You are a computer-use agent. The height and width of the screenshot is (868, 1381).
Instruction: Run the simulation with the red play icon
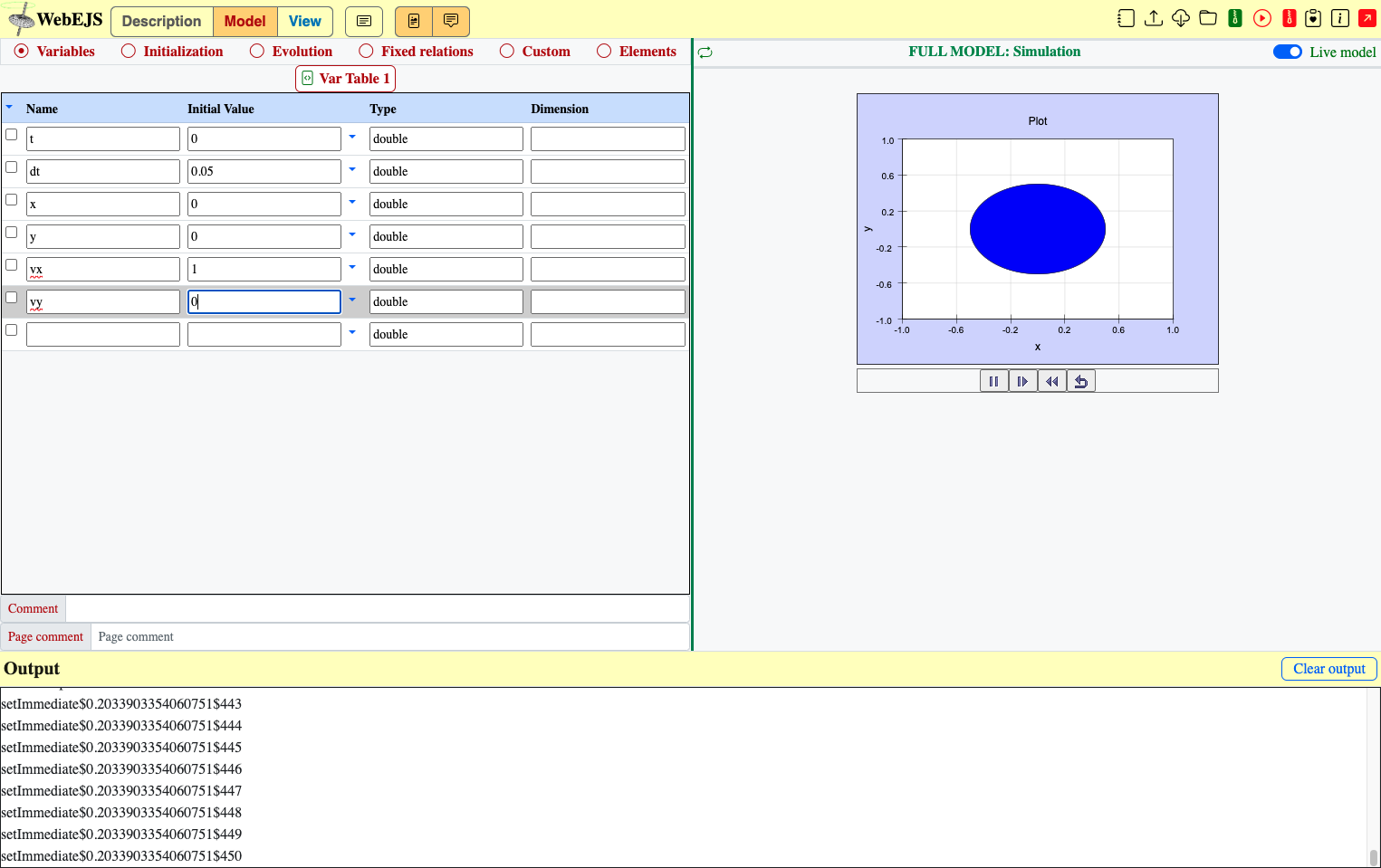click(1262, 18)
